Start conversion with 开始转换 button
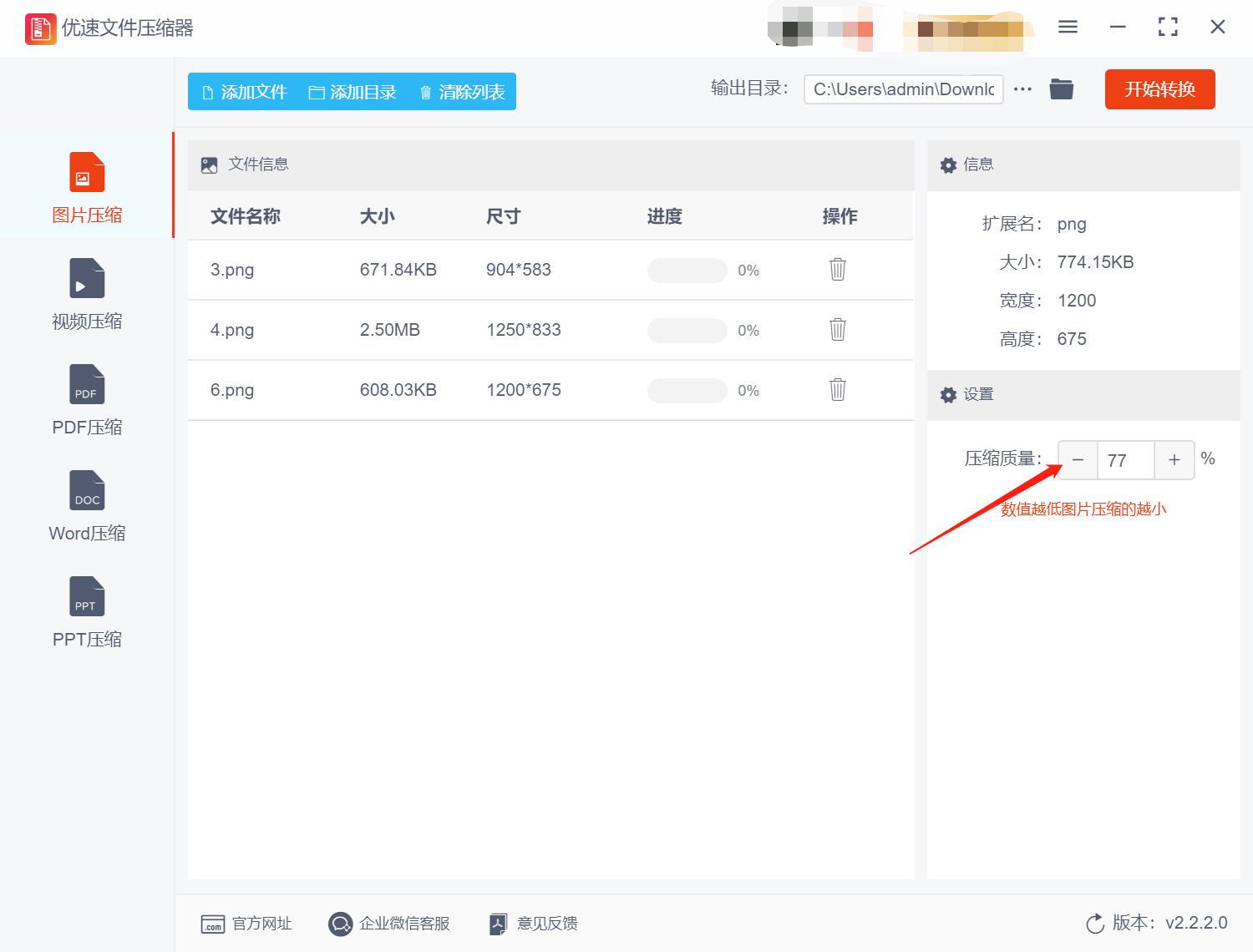This screenshot has width=1253, height=952. tap(1159, 89)
